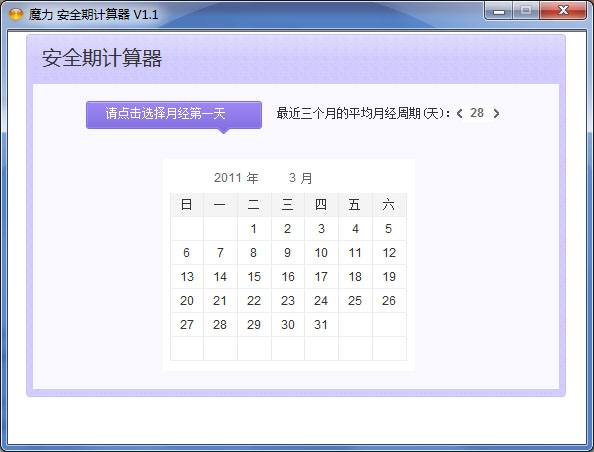Pick March 8 on the calendar
The image size is (594, 452).
coord(254,253)
